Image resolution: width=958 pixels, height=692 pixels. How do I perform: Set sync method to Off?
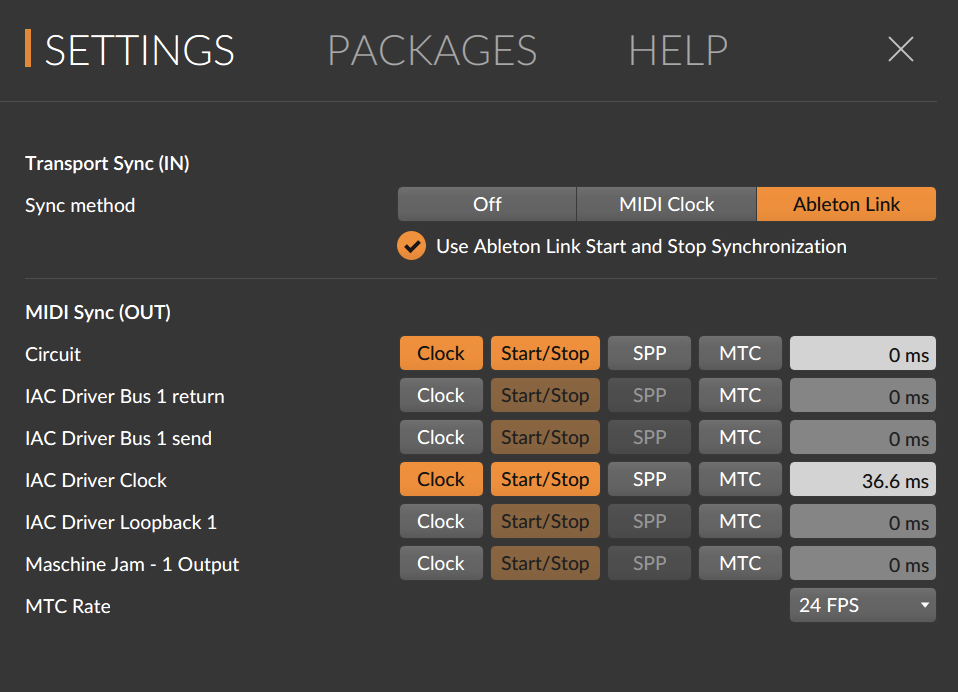487,204
